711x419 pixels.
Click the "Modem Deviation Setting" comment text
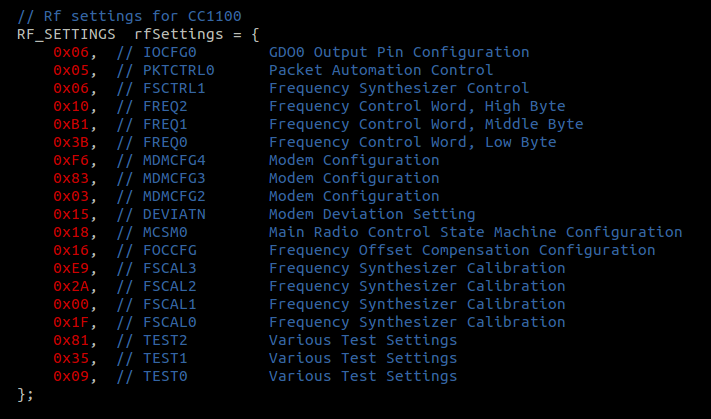tap(372, 214)
